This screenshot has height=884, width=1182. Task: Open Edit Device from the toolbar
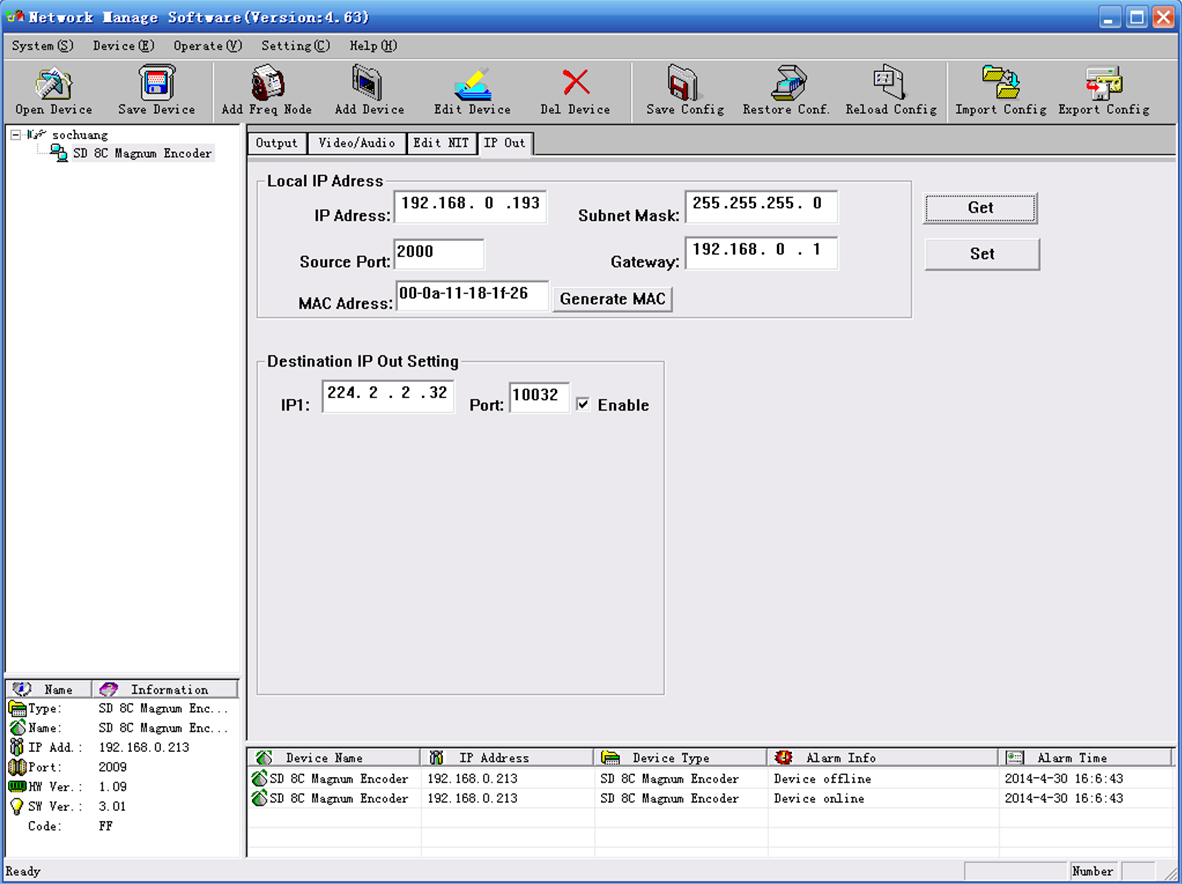click(x=473, y=84)
